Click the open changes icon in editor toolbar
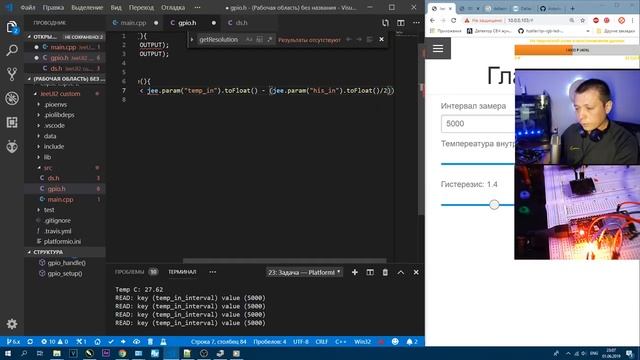 coord(385,23)
